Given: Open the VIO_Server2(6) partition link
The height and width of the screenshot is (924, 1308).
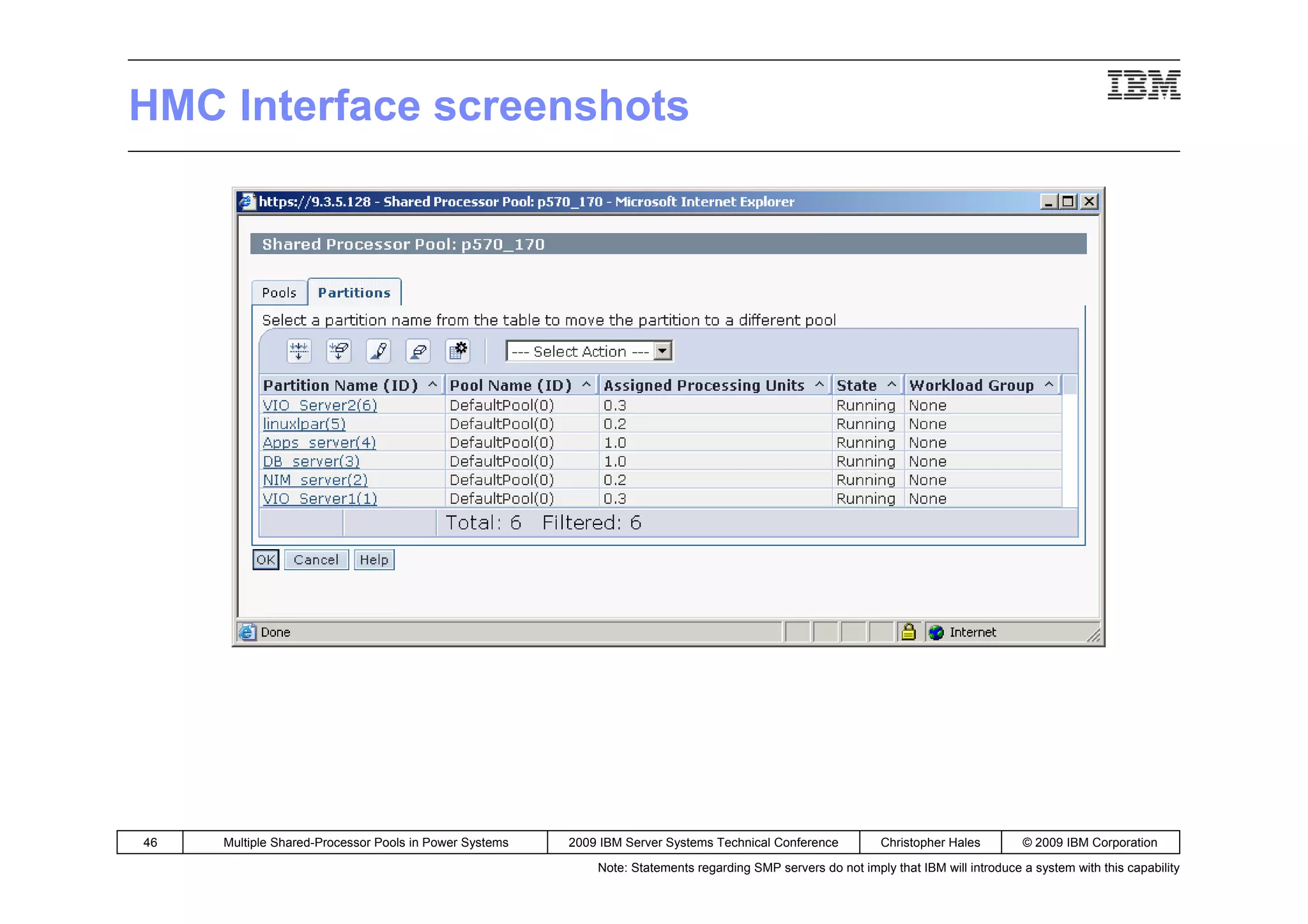Looking at the screenshot, I should click(320, 405).
